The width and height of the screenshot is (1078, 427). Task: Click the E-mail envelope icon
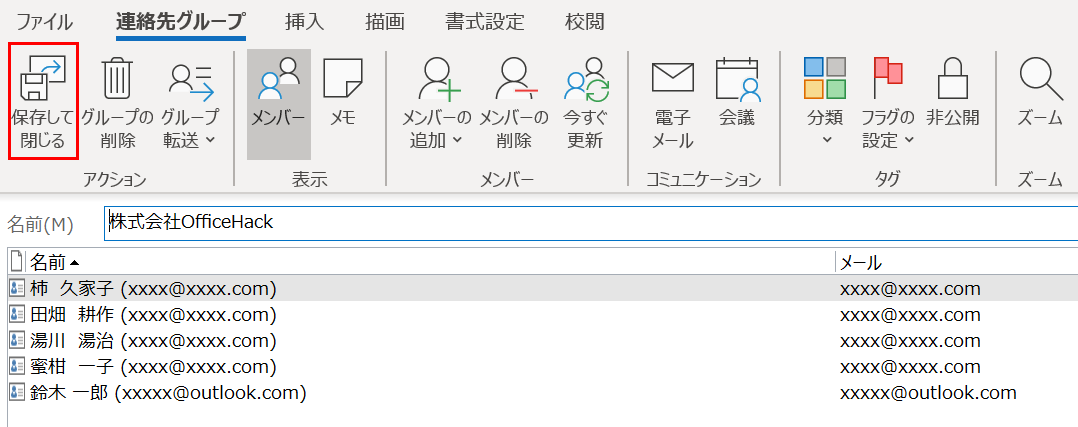(672, 78)
